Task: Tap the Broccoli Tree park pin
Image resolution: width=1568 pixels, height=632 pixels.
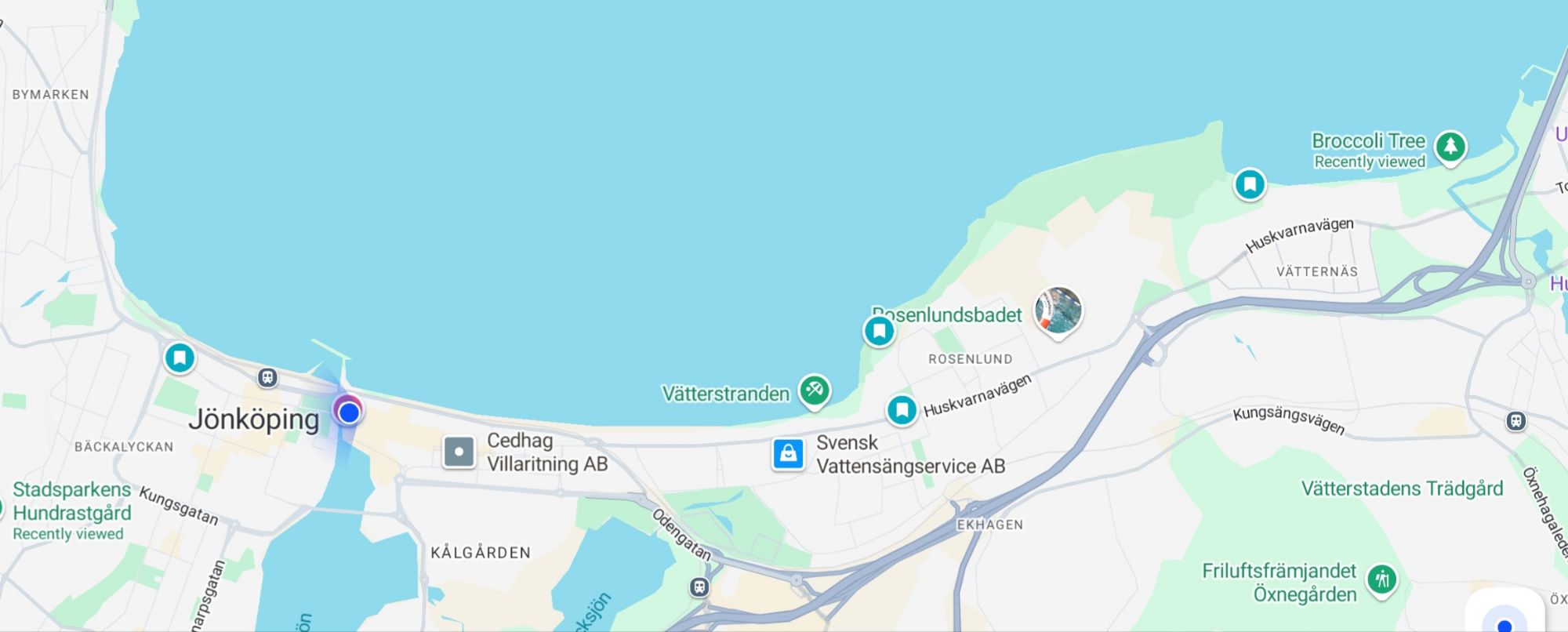Action: click(1450, 147)
